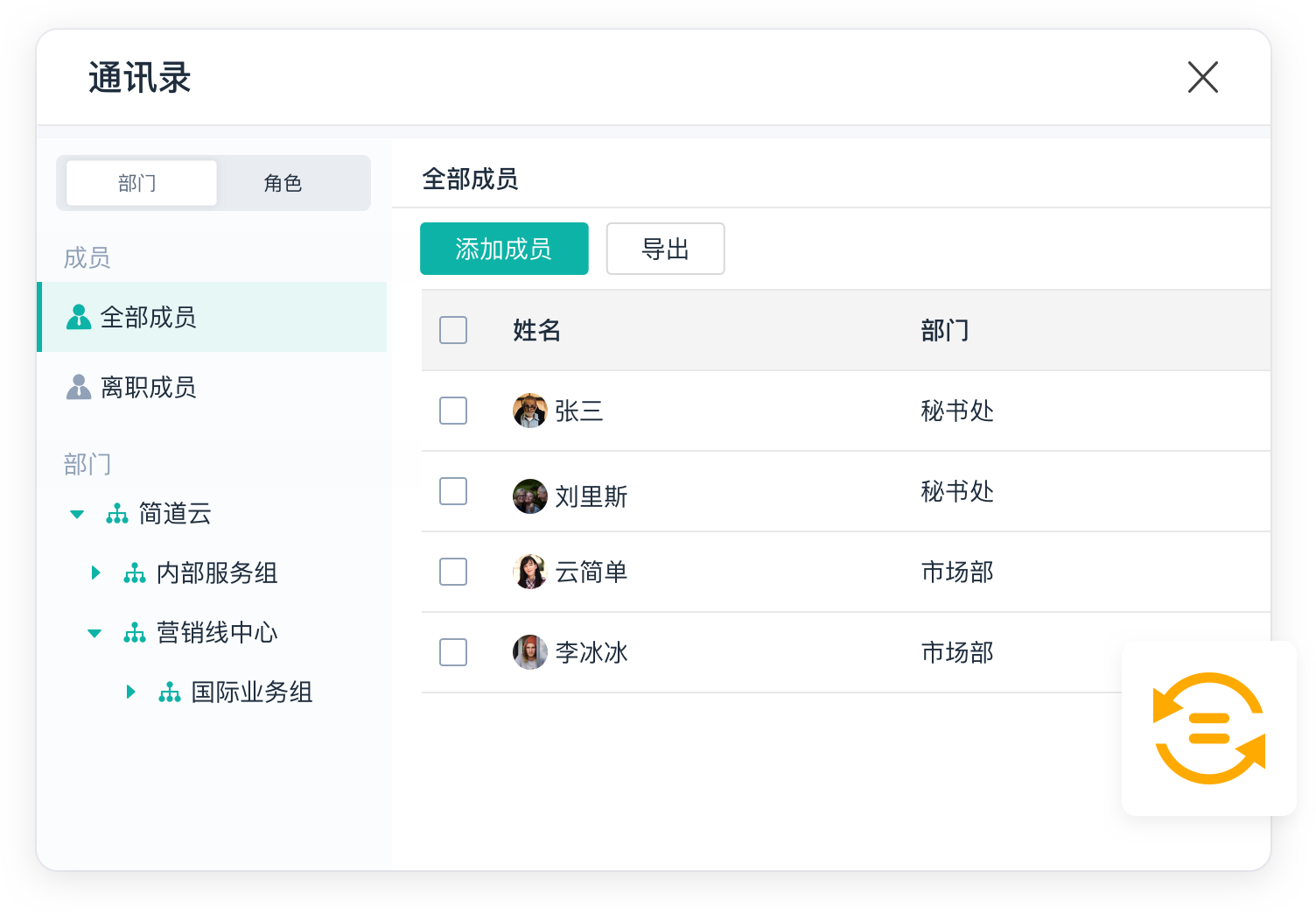Viewport: 1316px width, 914px height.
Task: Click the 简道云 organization icon
Action: click(117, 514)
